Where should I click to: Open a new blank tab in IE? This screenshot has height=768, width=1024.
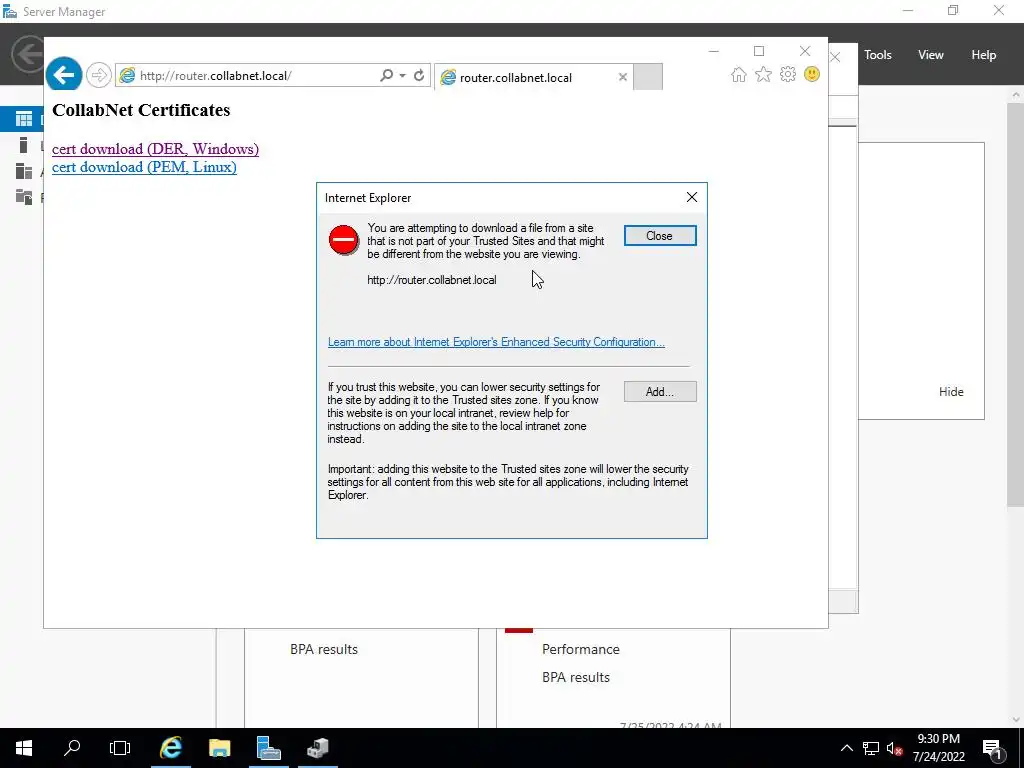coord(648,77)
